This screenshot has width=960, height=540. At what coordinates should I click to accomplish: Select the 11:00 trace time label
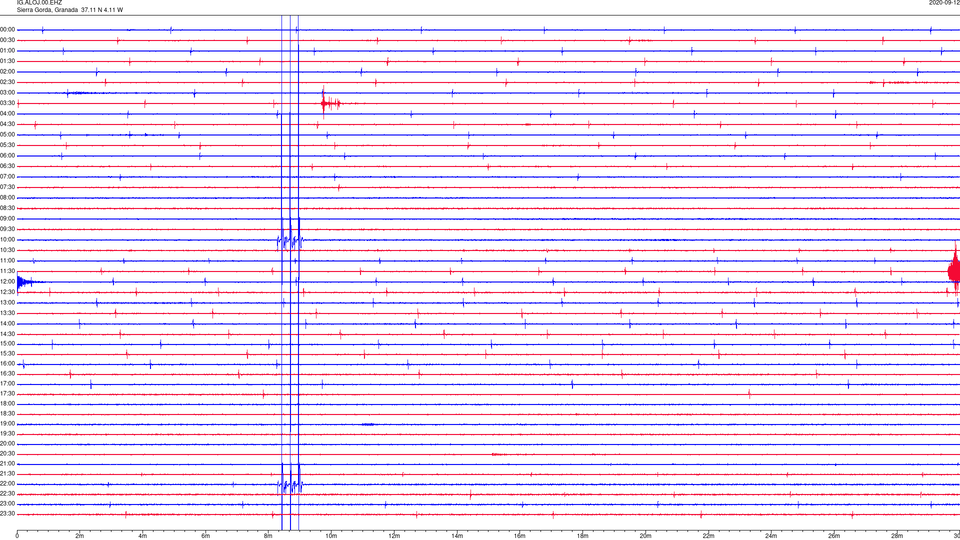click(8, 261)
